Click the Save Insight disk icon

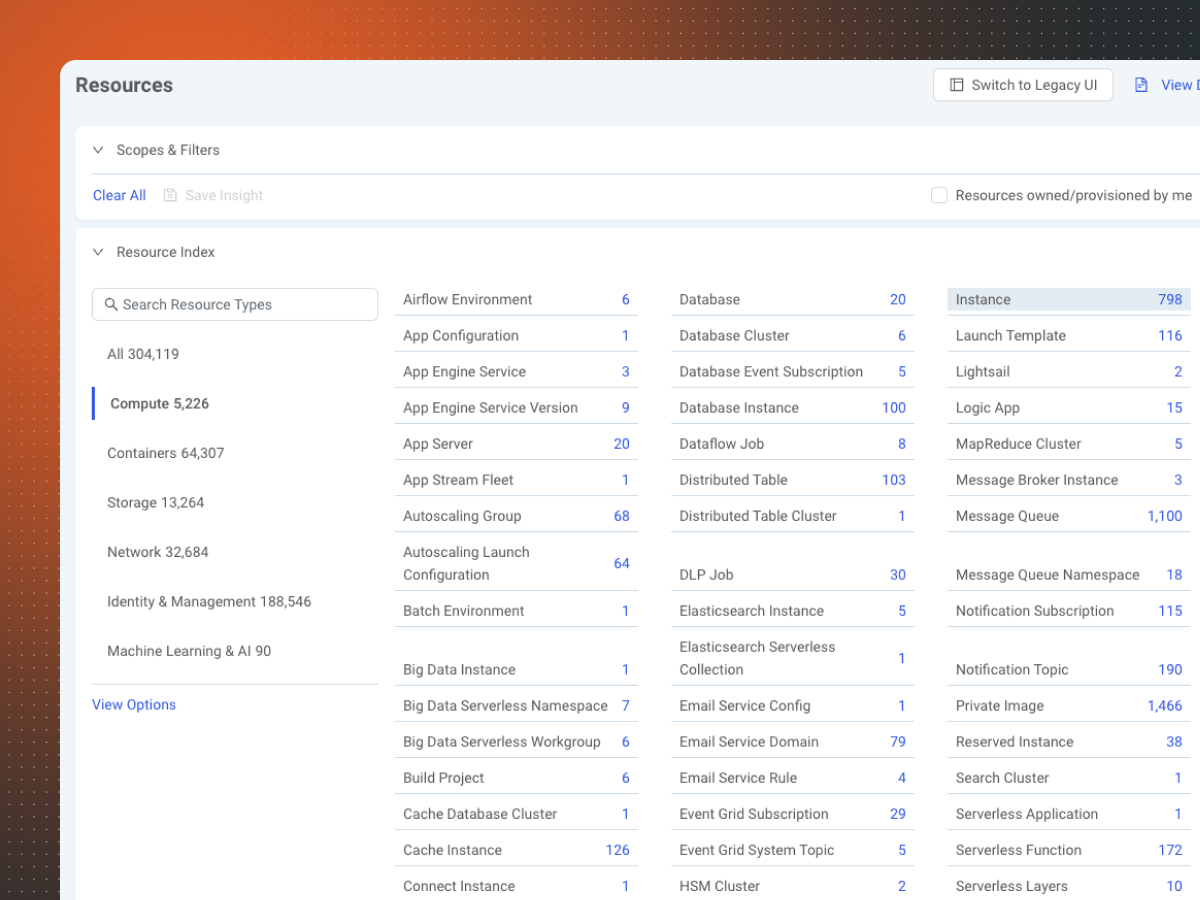pyautogui.click(x=170, y=196)
